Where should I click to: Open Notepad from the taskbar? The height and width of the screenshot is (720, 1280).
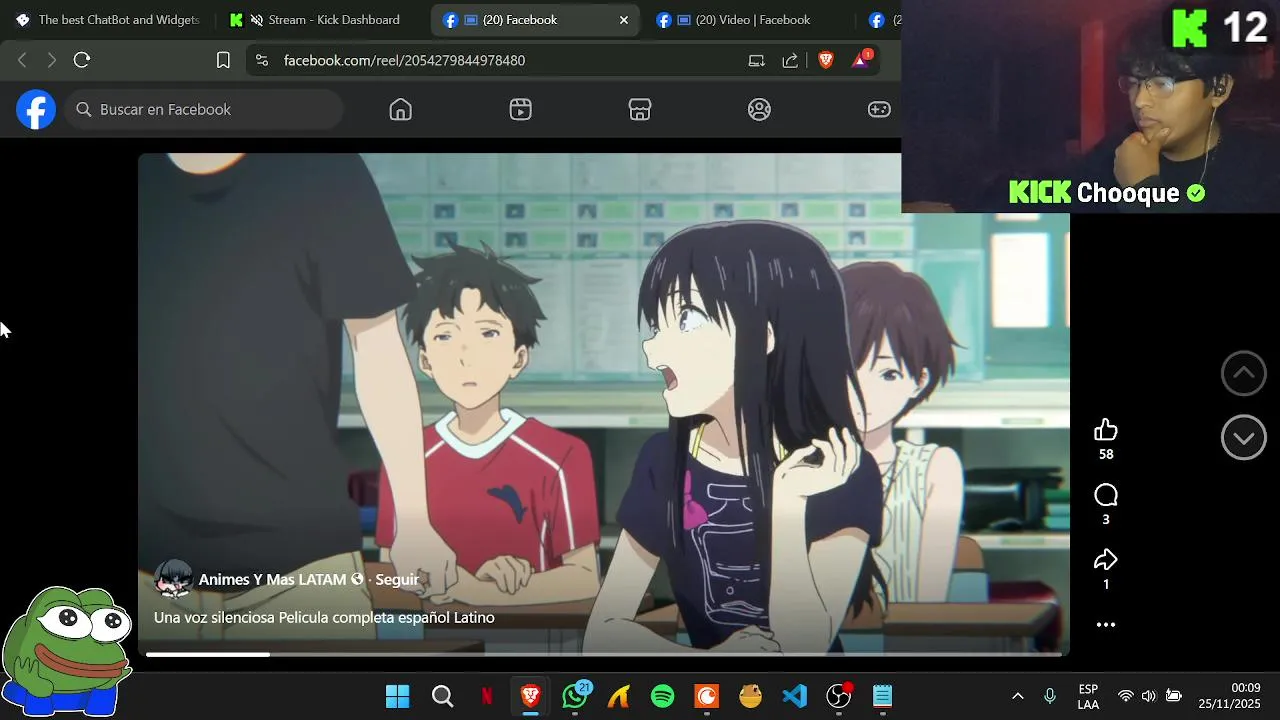click(882, 696)
